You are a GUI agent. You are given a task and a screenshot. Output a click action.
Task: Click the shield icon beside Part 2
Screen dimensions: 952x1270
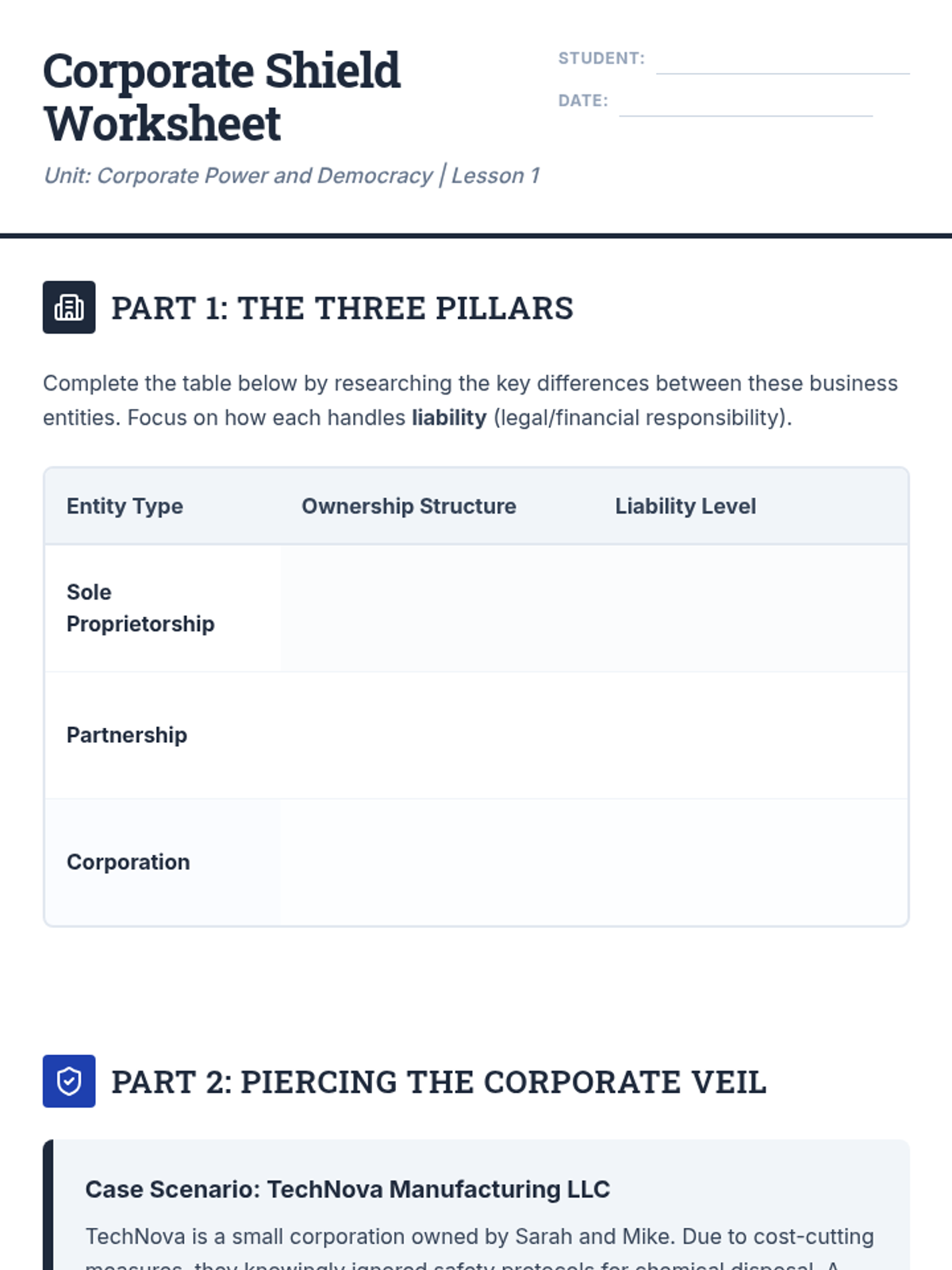click(69, 1081)
